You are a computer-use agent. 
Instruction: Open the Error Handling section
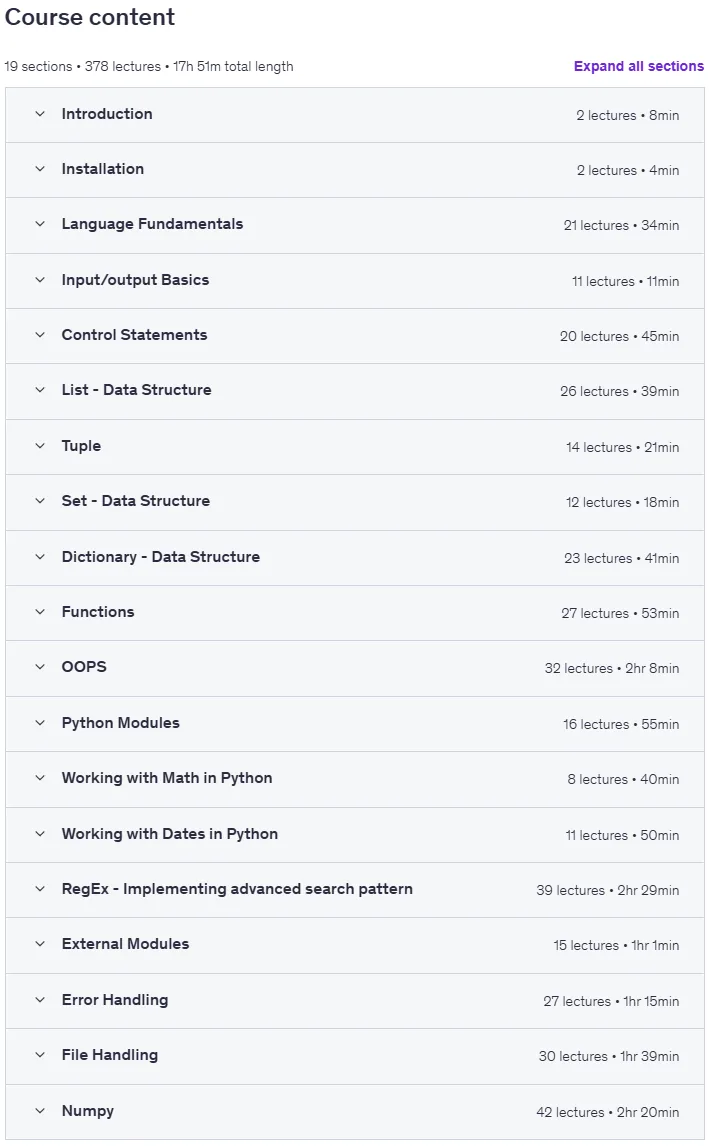coord(355,1001)
